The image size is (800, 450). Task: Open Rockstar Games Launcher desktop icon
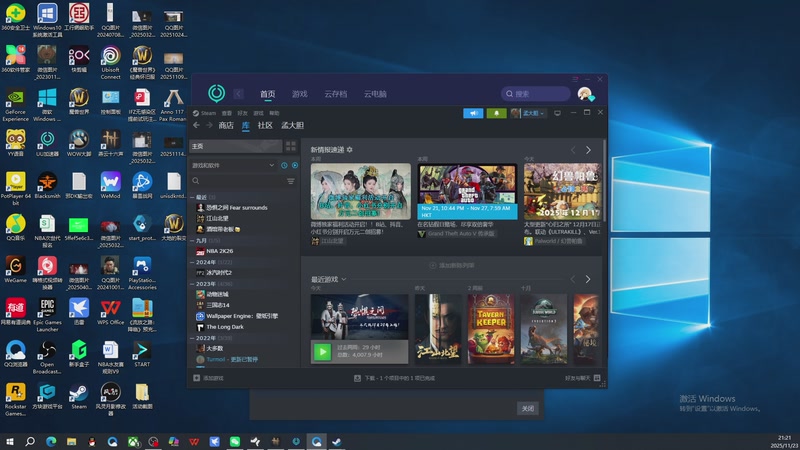[x=15, y=399]
